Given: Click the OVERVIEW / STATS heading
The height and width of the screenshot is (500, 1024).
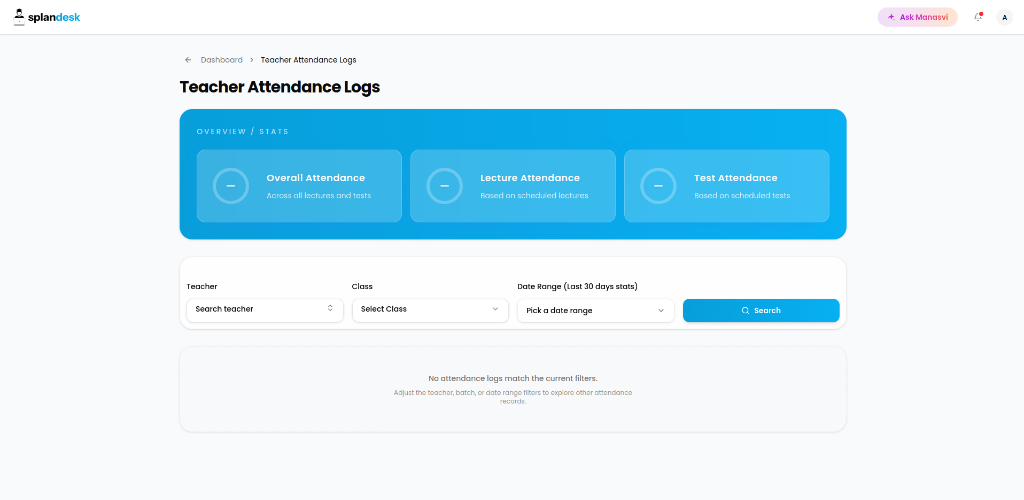Looking at the screenshot, I should 242,132.
